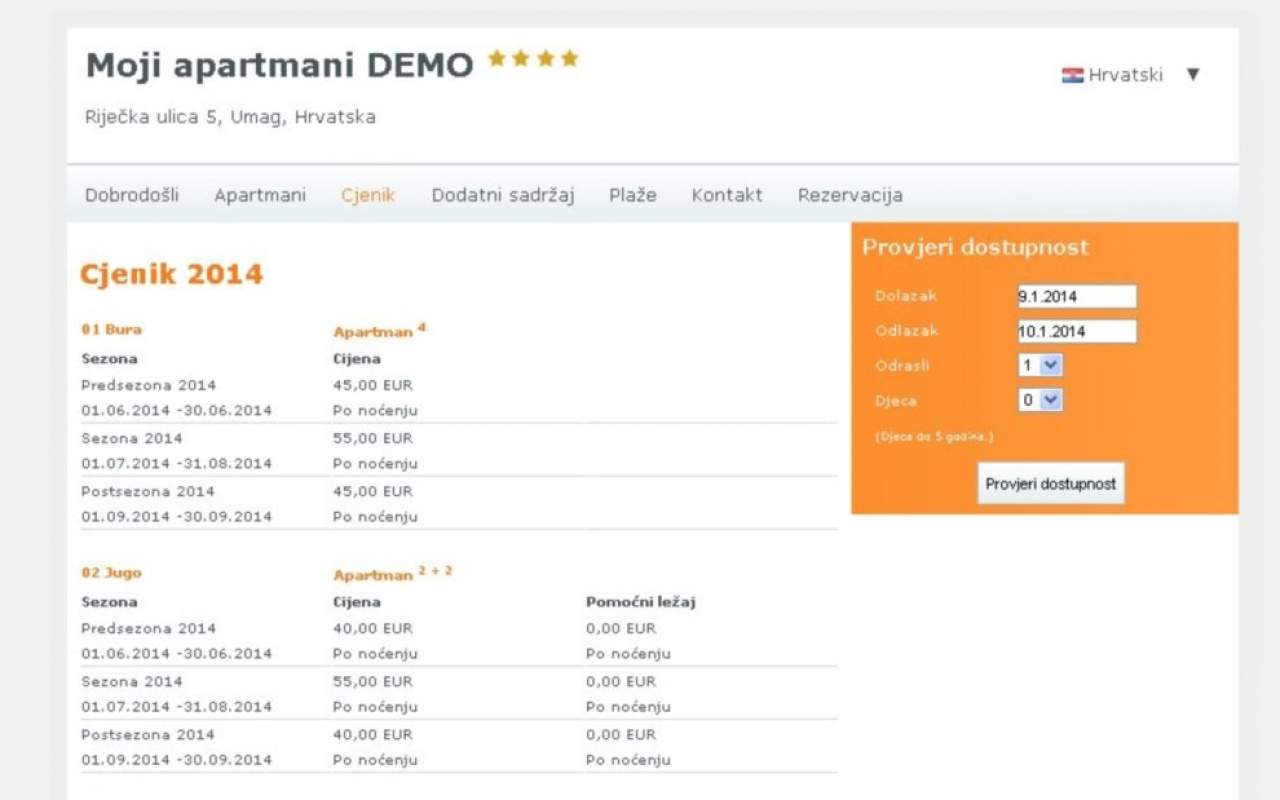Screen dimensions: 1280x800
Task: Click Apartman 2 + 2 label for Jugo
Action: pyautogui.click(x=393, y=574)
